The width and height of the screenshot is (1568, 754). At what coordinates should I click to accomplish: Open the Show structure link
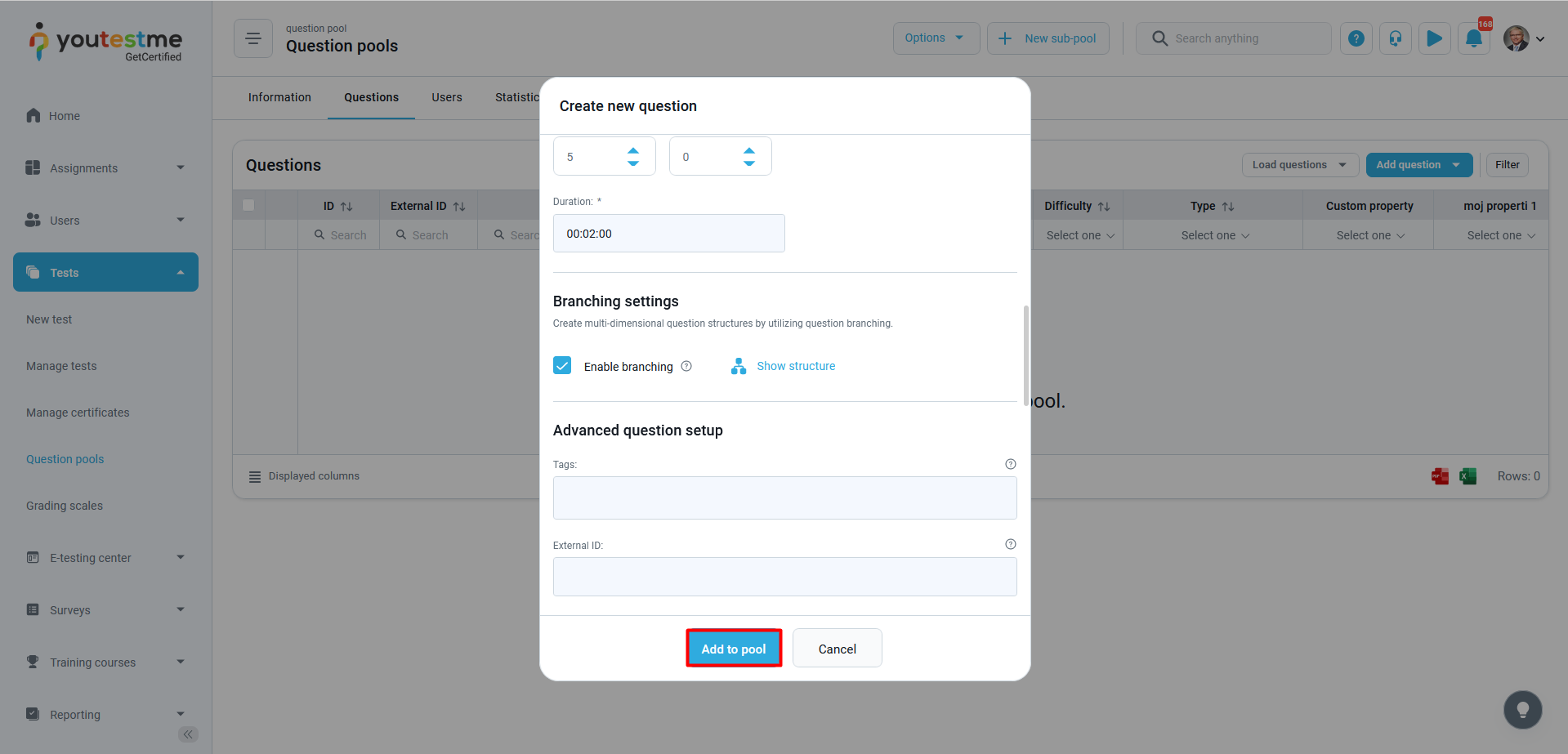click(x=795, y=366)
